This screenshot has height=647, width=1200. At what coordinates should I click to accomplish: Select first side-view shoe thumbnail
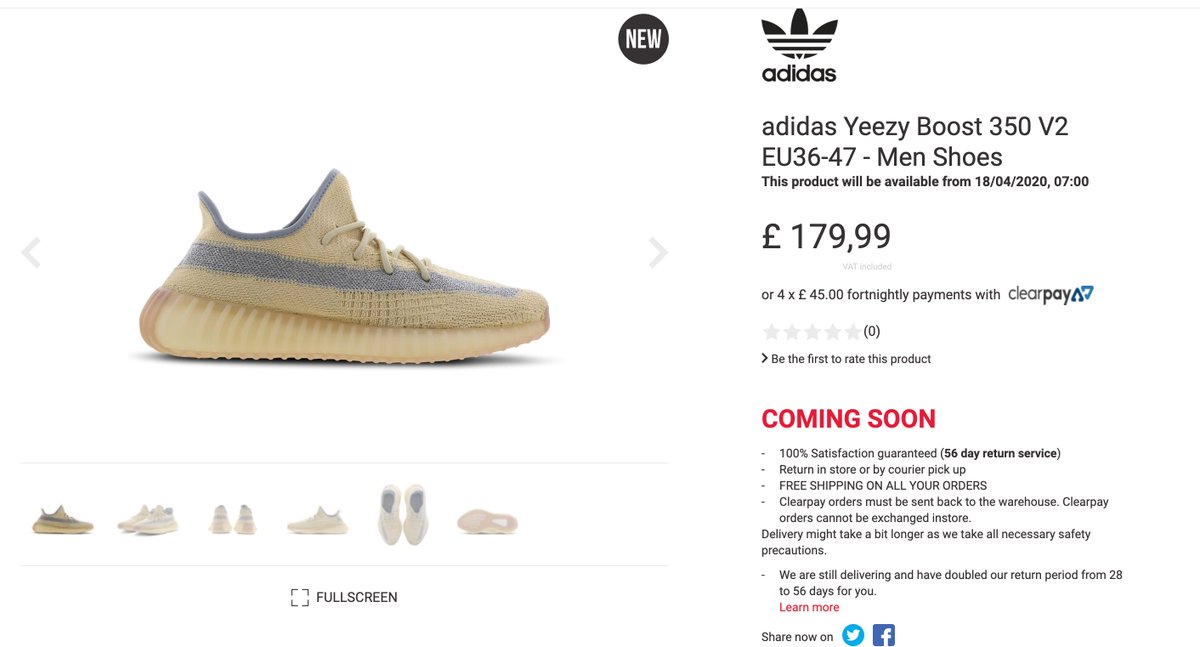tap(63, 519)
